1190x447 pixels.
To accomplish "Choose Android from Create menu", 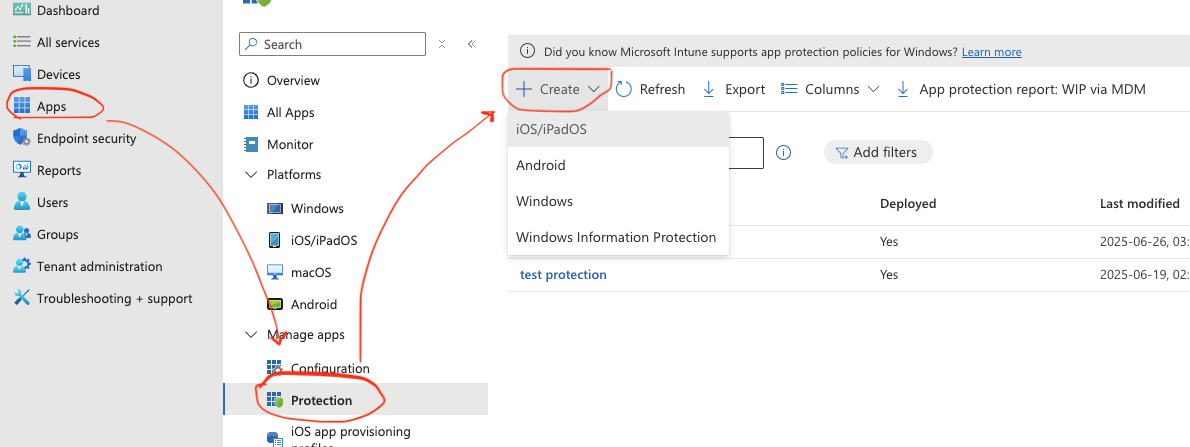I will pyautogui.click(x=619, y=165).
